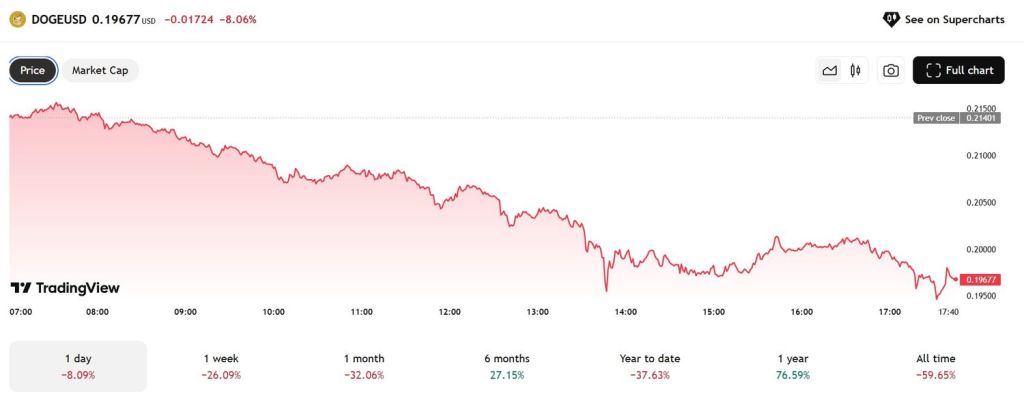
Task: Select the 1 day time range
Action: (x=77, y=366)
